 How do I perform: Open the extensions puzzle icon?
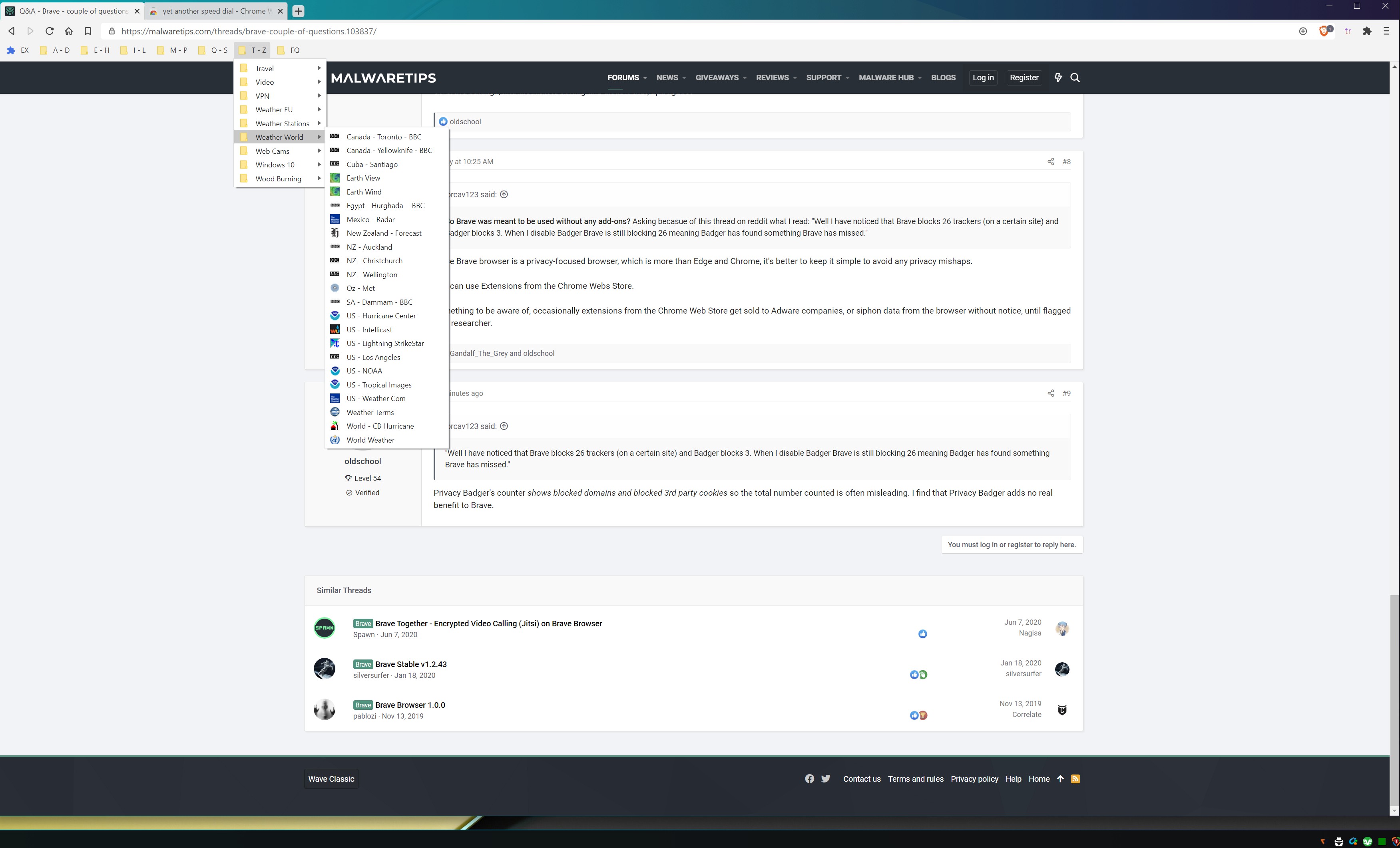(1367, 32)
